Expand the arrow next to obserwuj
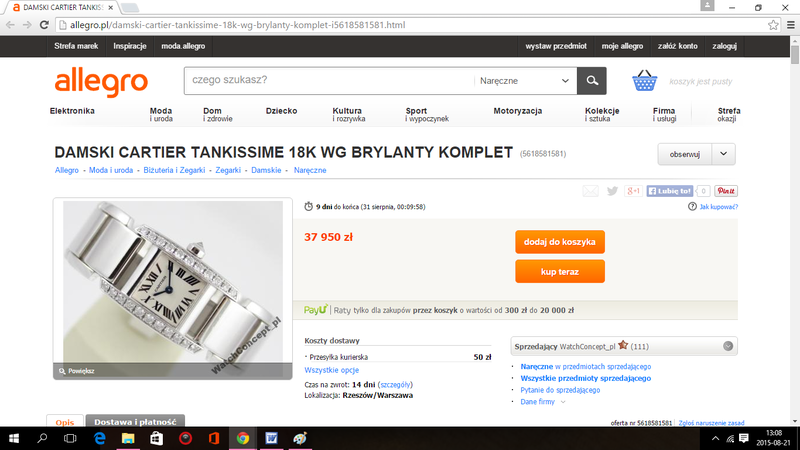This screenshot has width=800, height=450. point(723,154)
